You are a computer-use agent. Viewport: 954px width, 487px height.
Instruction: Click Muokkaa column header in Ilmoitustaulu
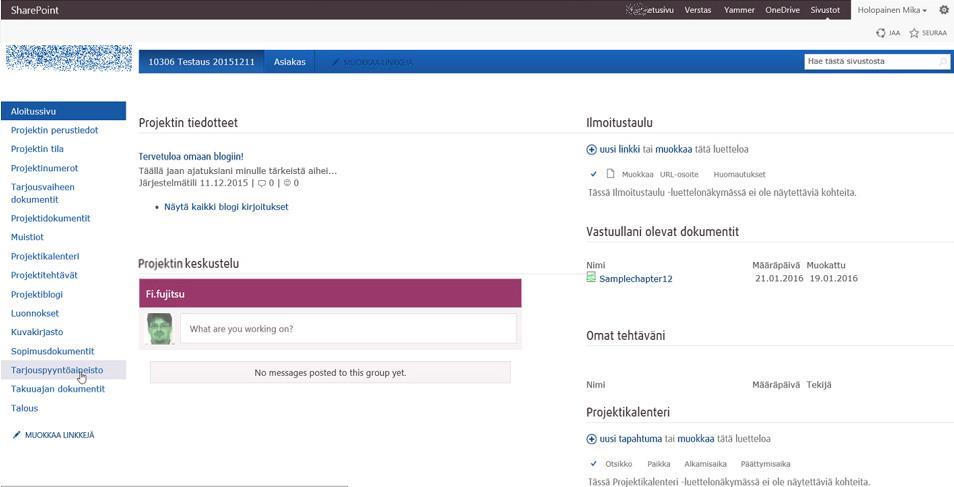pyautogui.click(x=636, y=174)
